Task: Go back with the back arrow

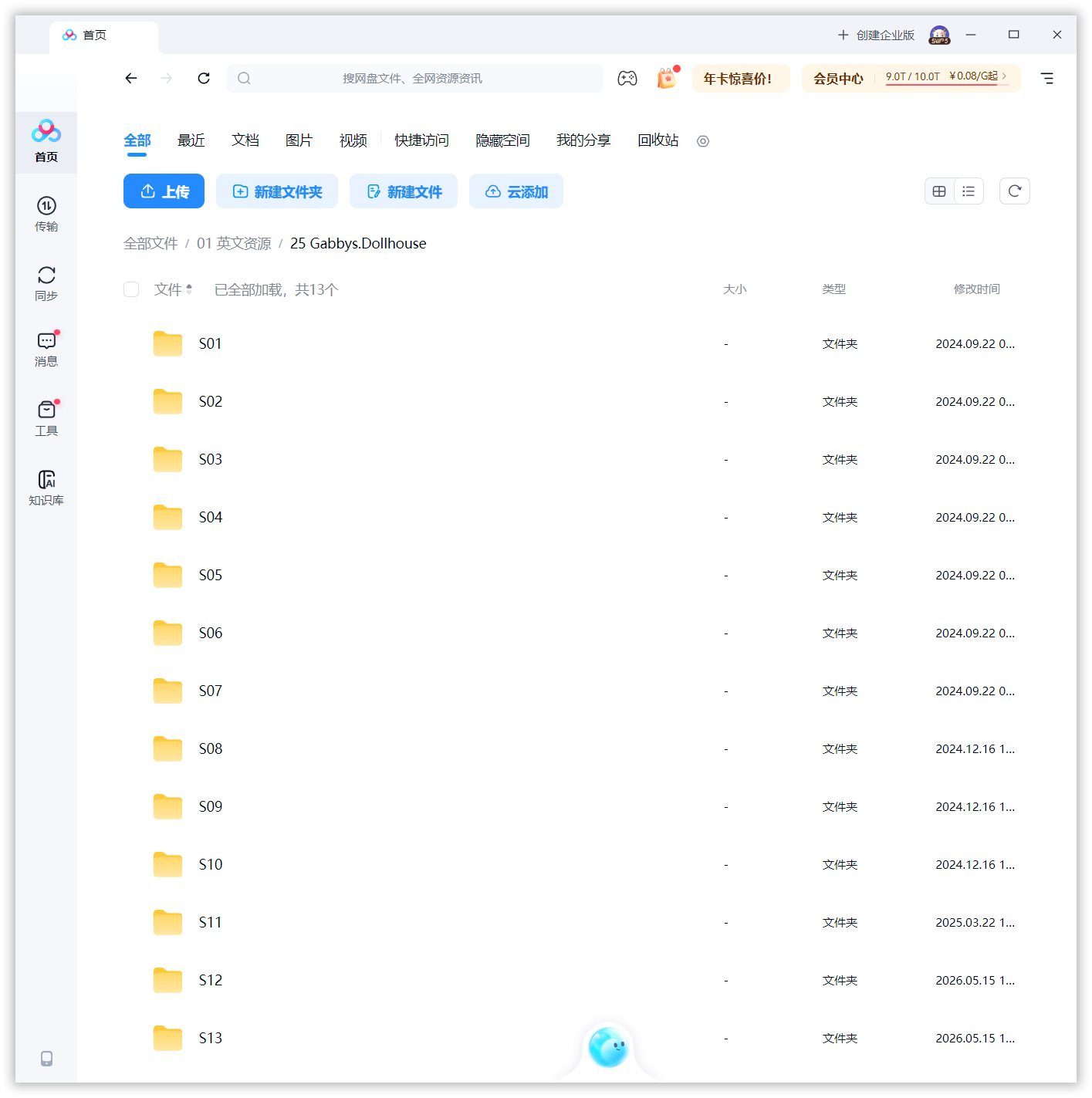Action: click(131, 78)
